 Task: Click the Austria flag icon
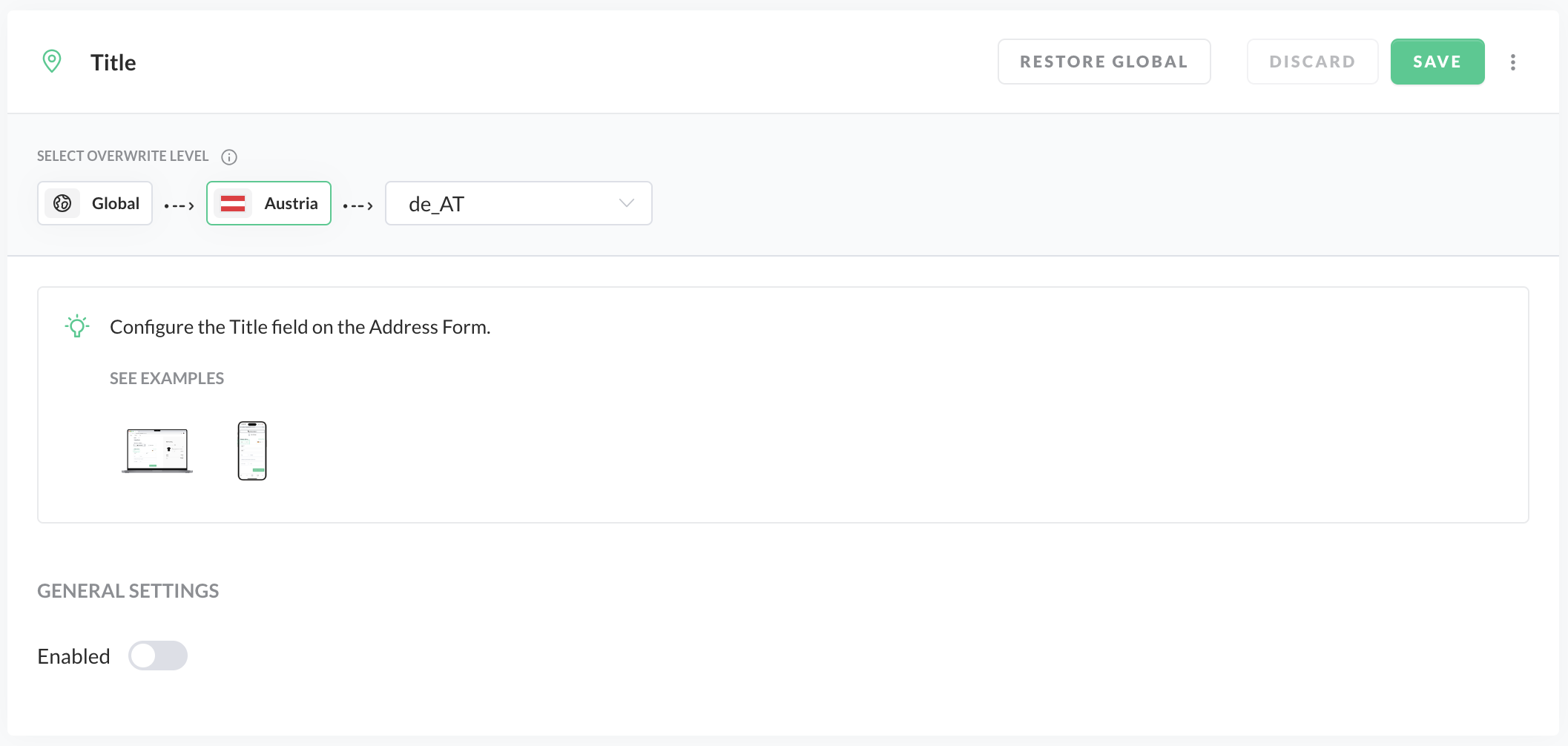(233, 203)
